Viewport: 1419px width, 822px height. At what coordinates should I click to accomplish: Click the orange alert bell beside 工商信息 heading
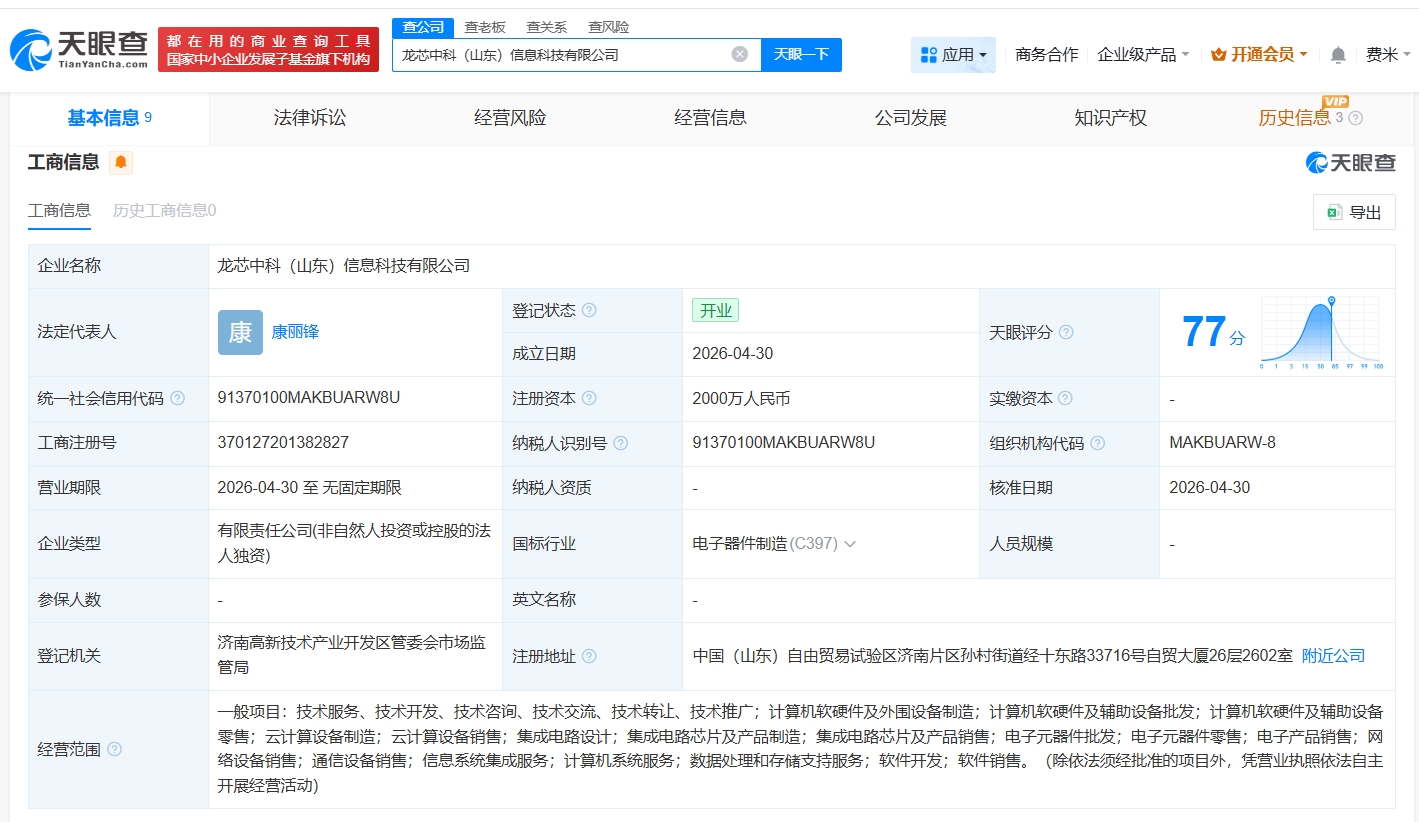click(121, 162)
